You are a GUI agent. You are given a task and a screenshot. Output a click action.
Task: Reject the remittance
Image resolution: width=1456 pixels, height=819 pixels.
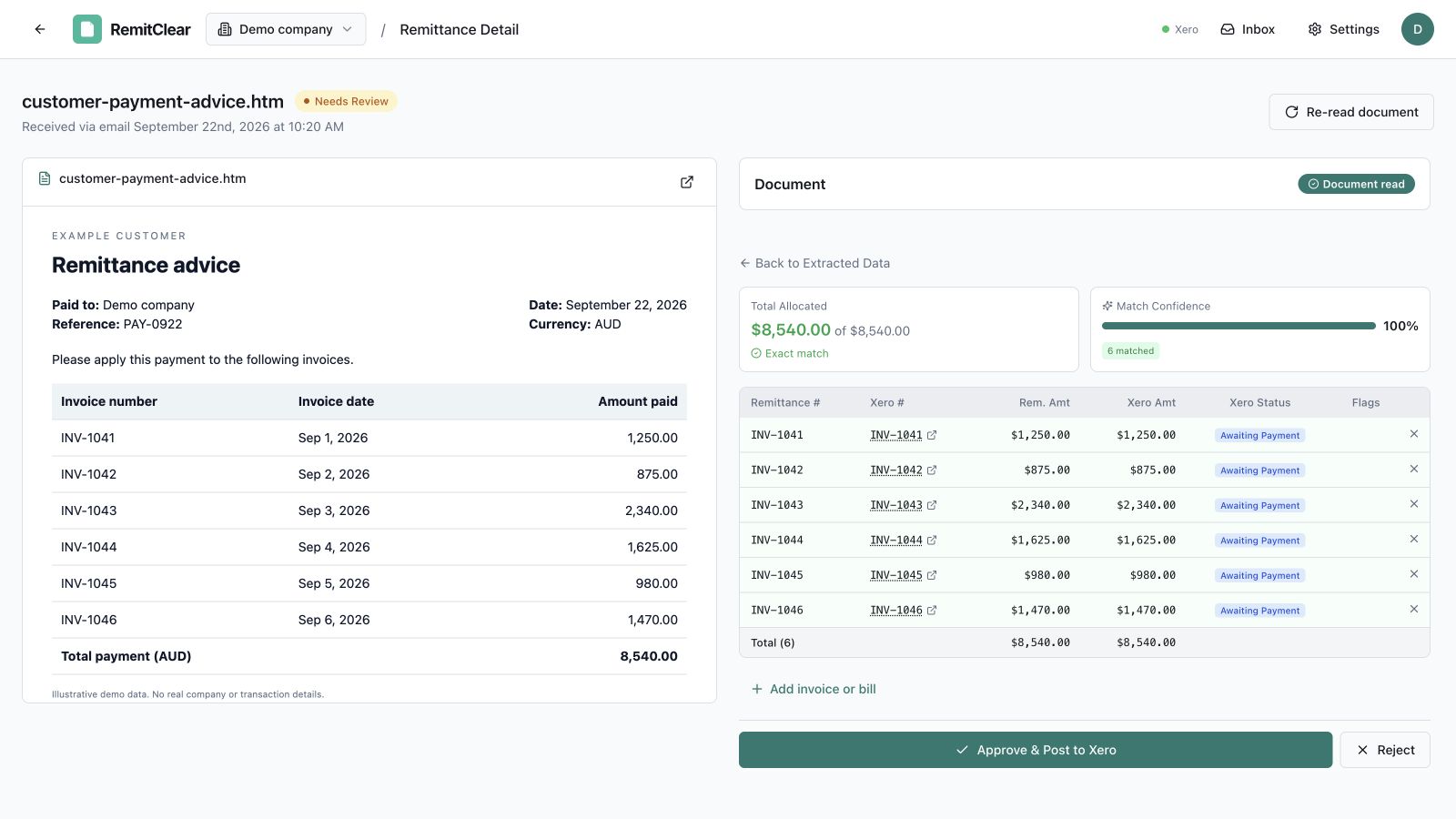pyautogui.click(x=1385, y=750)
